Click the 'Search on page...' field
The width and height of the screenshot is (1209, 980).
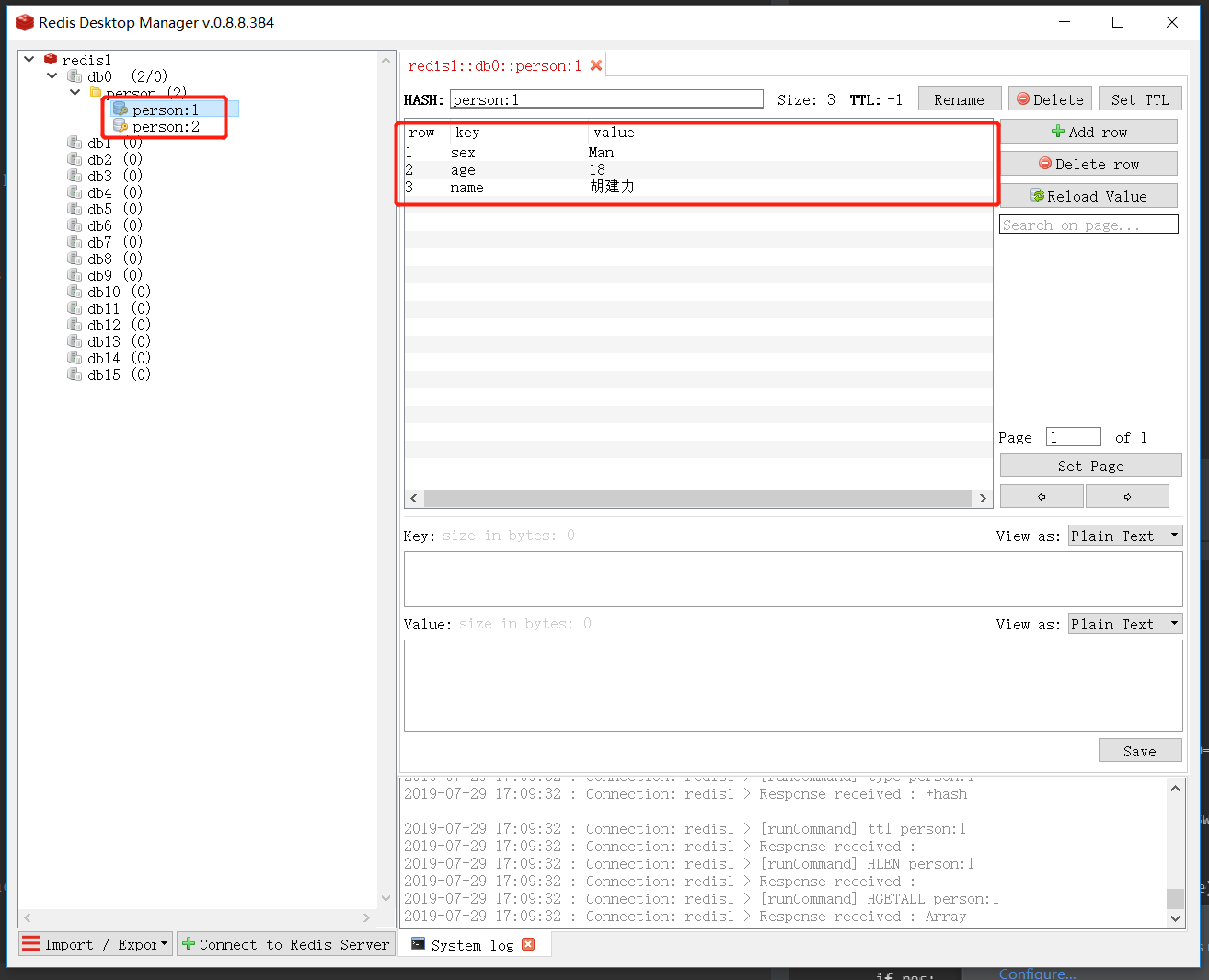(1088, 225)
